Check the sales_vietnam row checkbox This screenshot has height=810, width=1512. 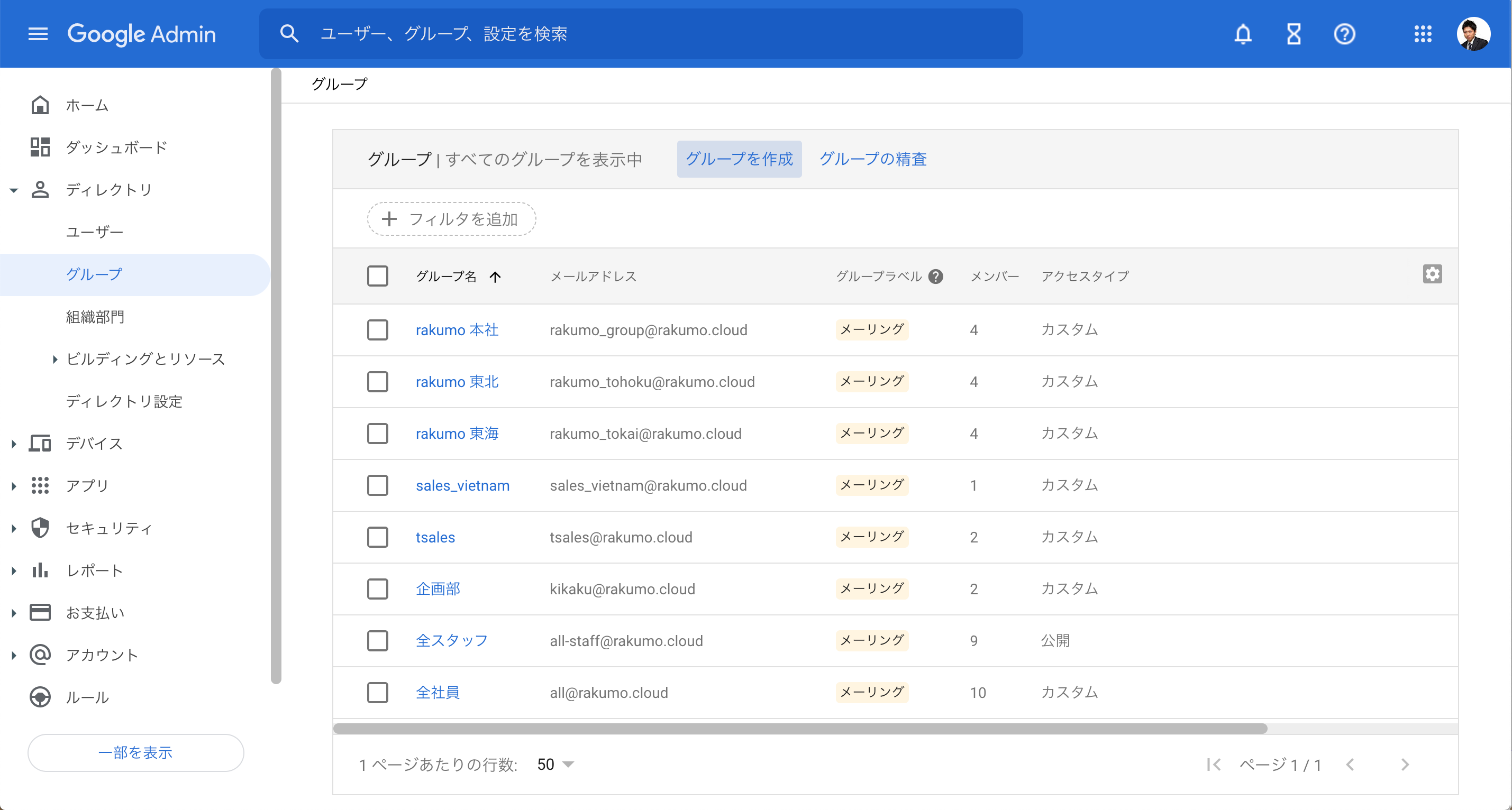(377, 486)
